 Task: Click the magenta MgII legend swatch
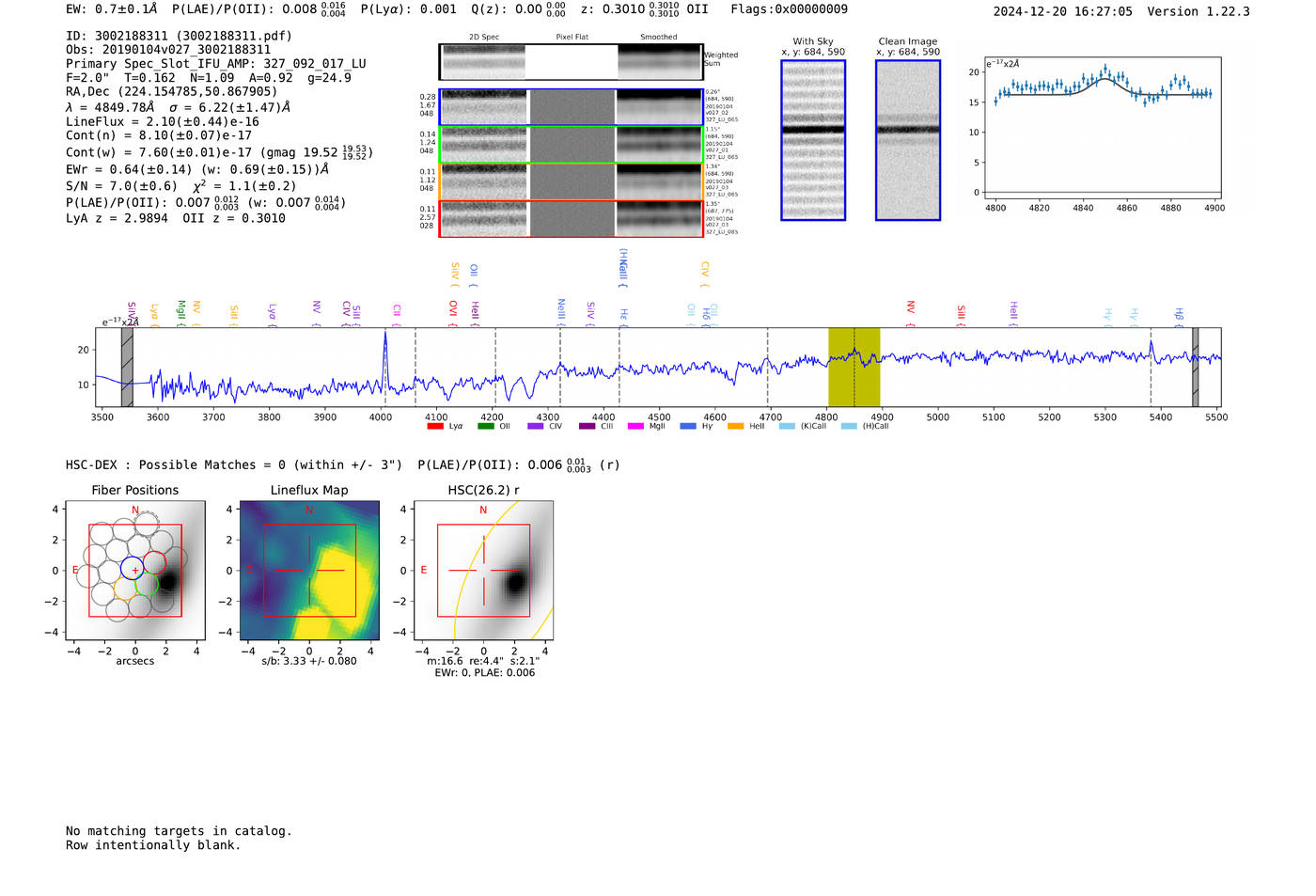click(635, 426)
